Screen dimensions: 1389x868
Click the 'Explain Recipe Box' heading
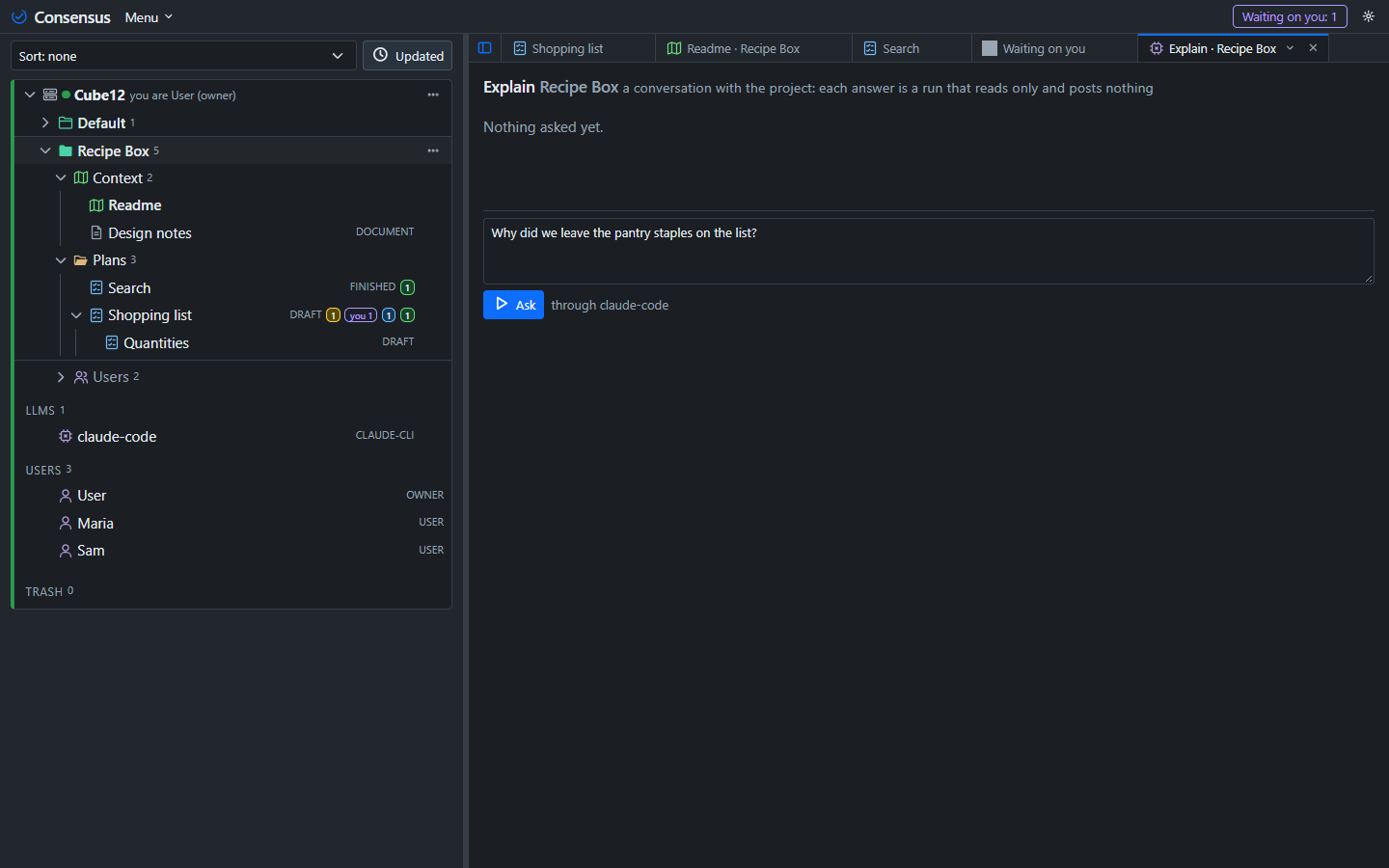pos(551,87)
